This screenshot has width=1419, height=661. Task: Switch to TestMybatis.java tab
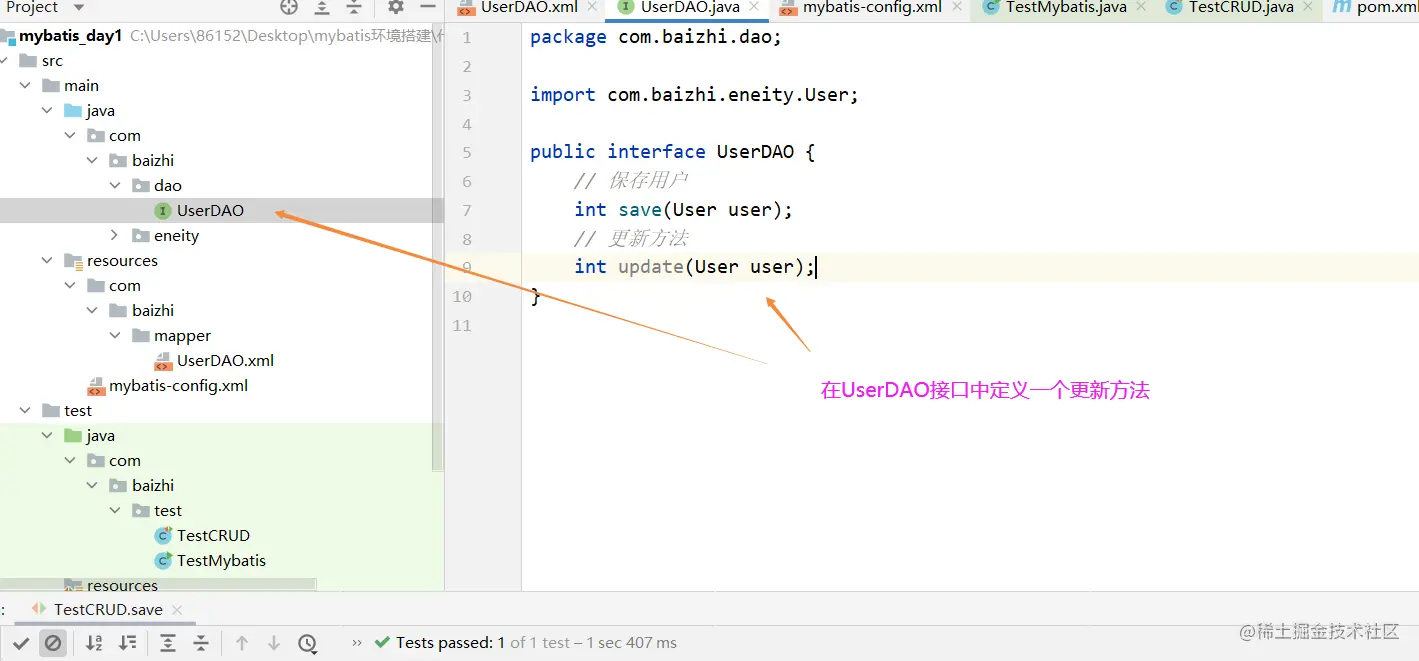point(1067,7)
